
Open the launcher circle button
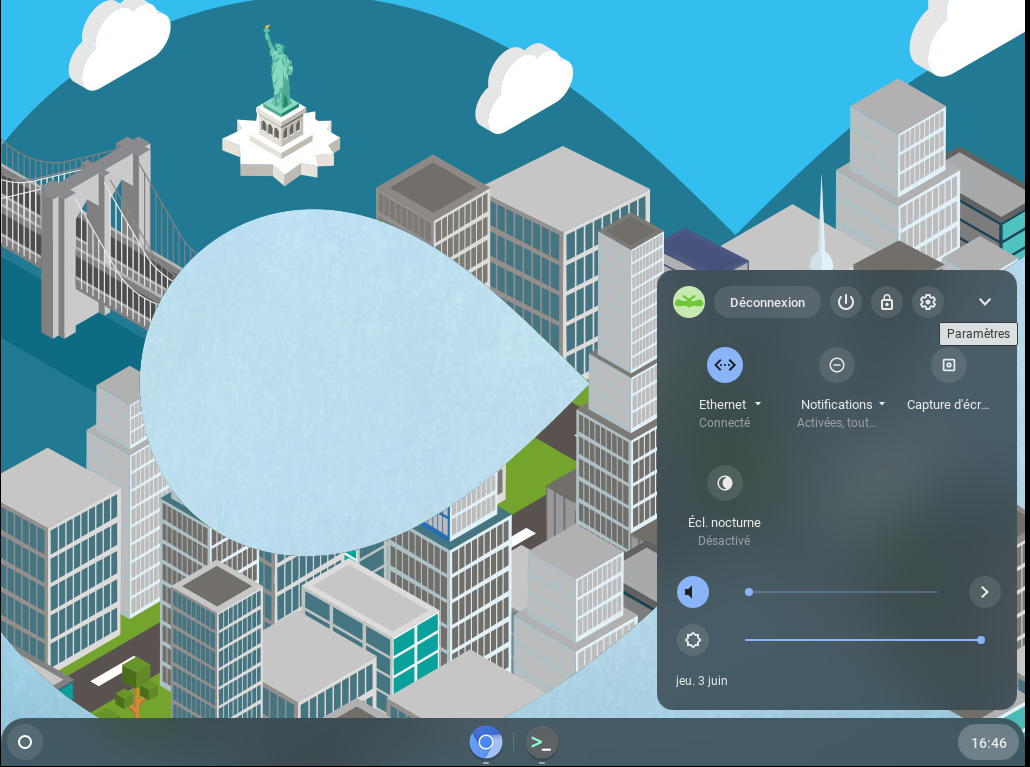[x=25, y=742]
